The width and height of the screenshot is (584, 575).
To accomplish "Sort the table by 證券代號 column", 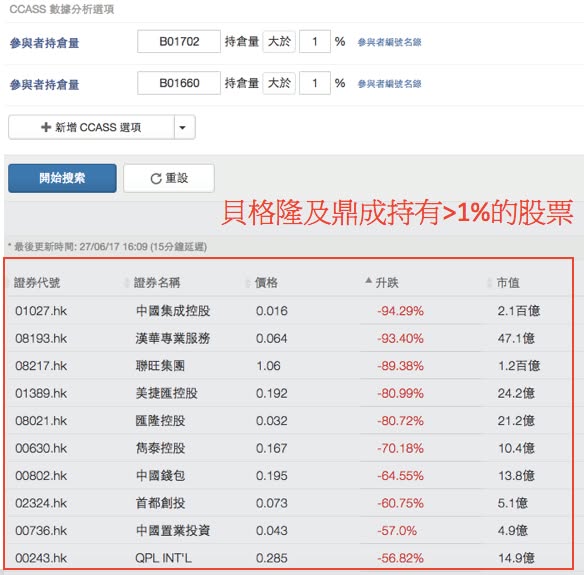I will pyautogui.click(x=36, y=283).
